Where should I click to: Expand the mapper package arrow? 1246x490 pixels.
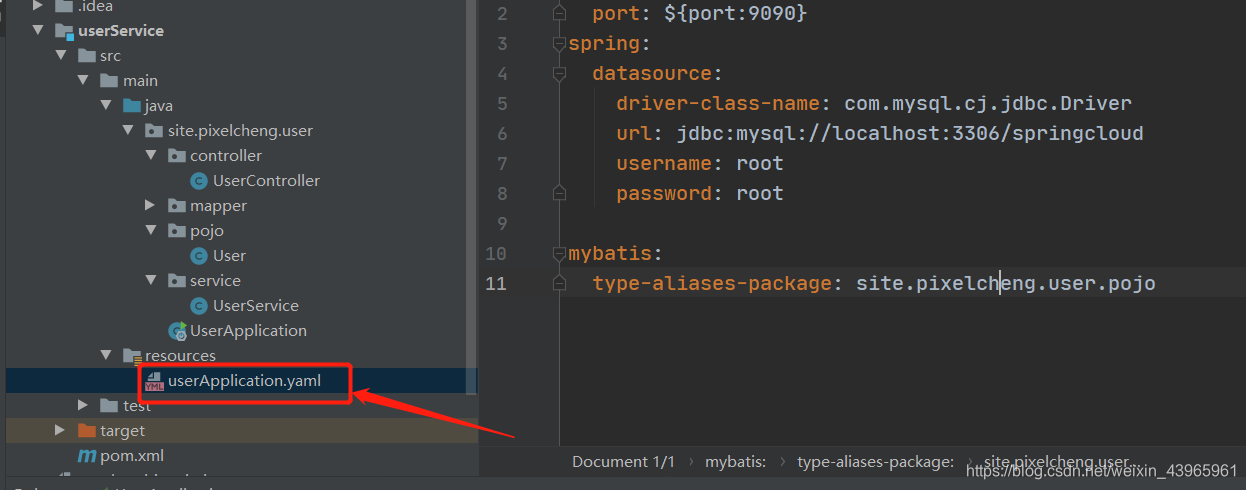tap(150, 205)
